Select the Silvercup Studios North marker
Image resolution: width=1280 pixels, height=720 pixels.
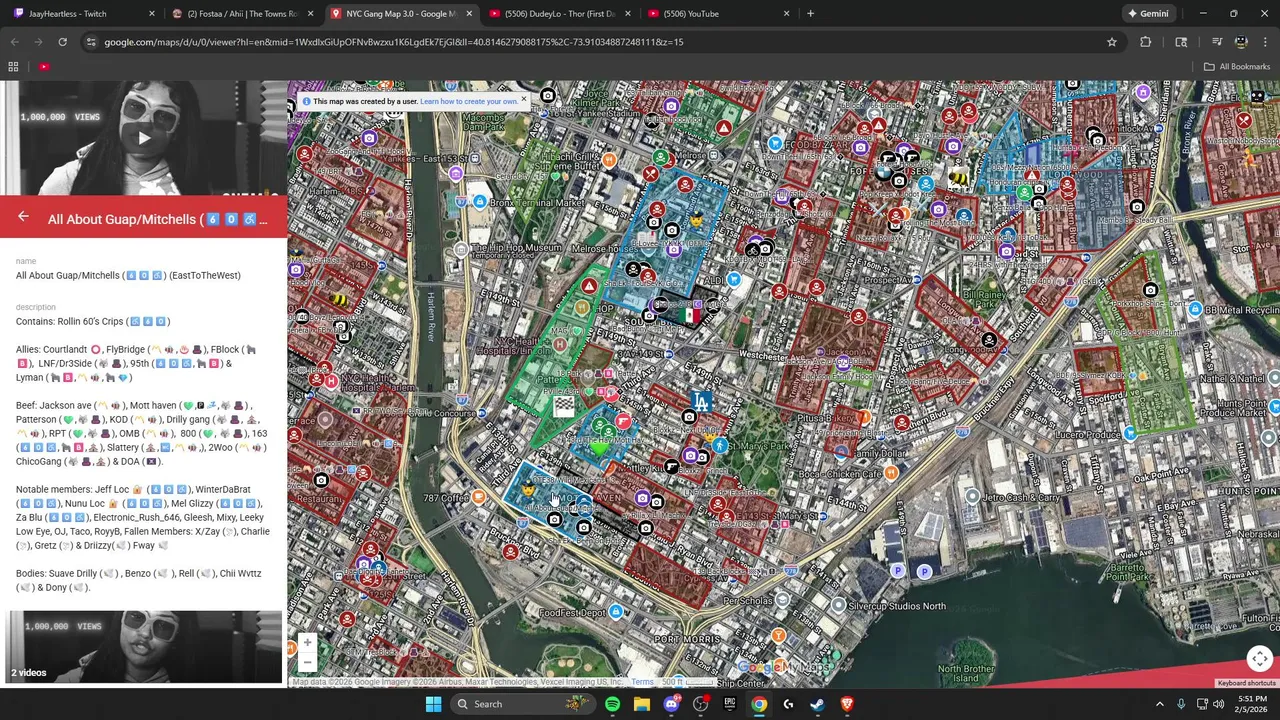click(839, 606)
